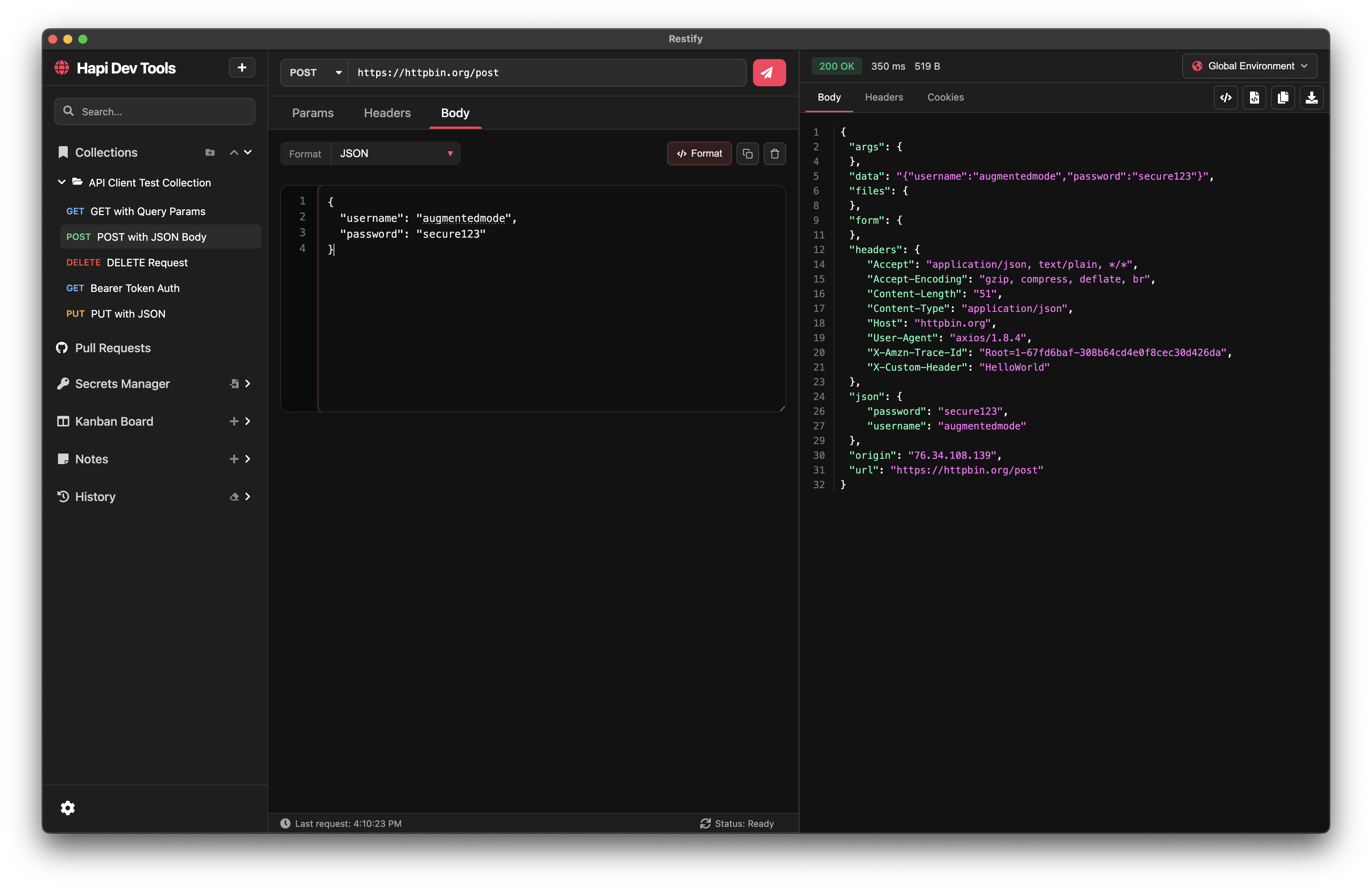1372x889 pixels.
Task: Click the up chevron in Collections header
Action: coord(234,152)
